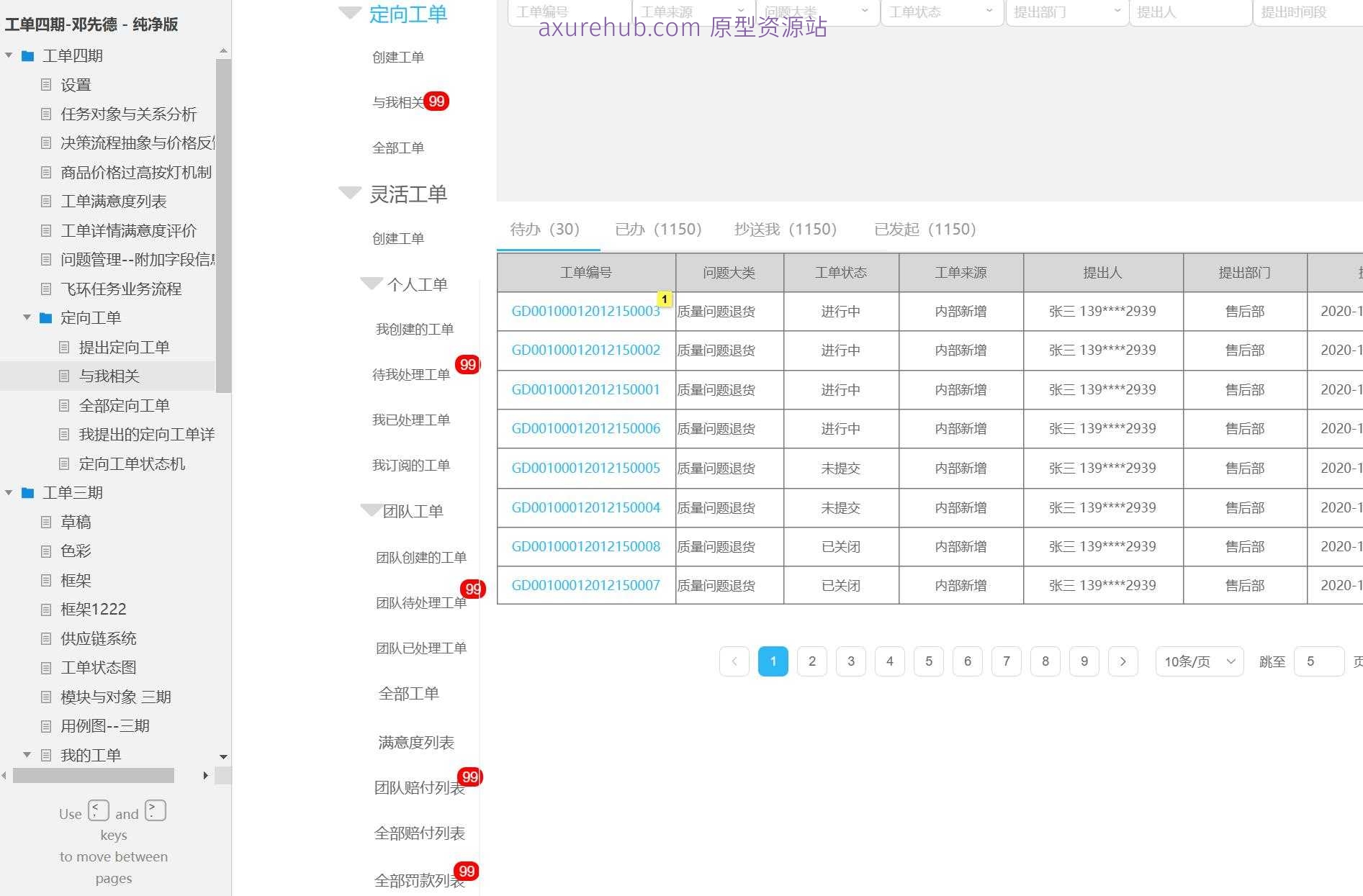This screenshot has height=896, width=1363.
Task: Click the page icon beside 草稿
Action: 45,522
